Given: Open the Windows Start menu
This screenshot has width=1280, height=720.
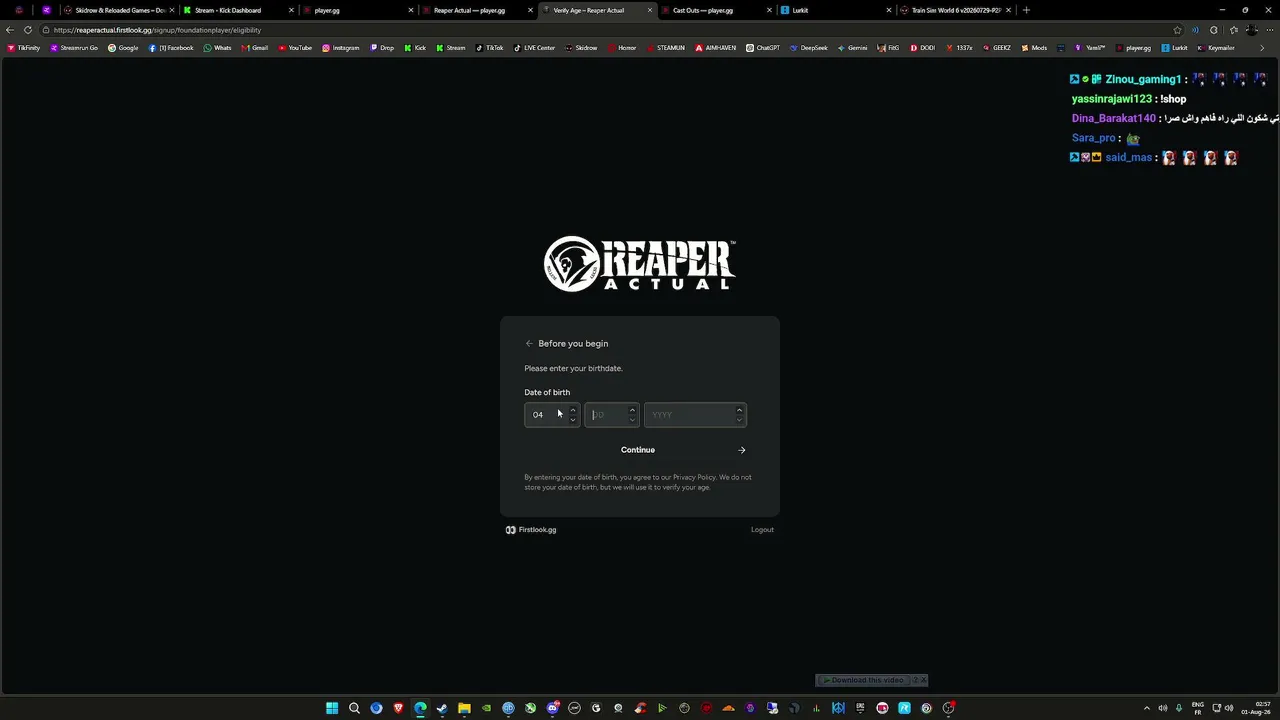Looking at the screenshot, I should [332, 708].
